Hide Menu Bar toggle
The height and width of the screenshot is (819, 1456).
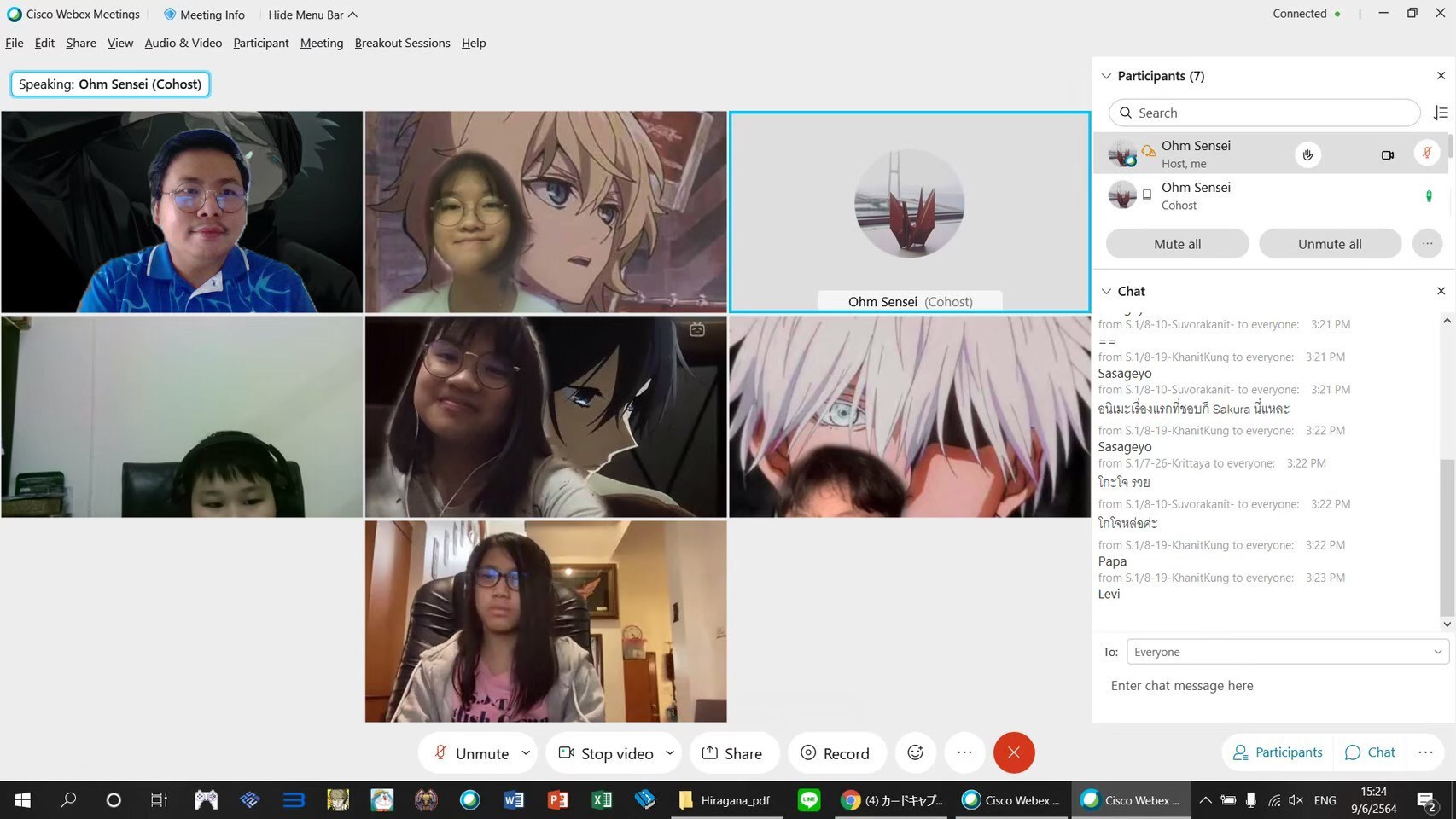[x=312, y=15]
